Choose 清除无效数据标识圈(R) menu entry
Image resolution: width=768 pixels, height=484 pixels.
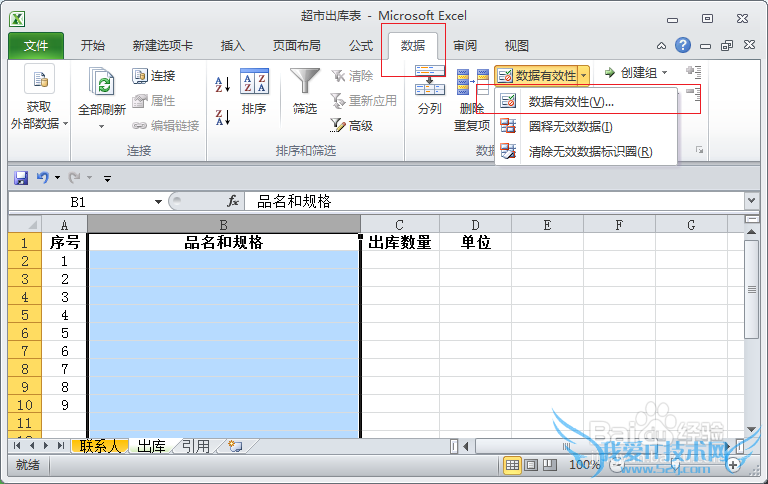[x=586, y=152]
